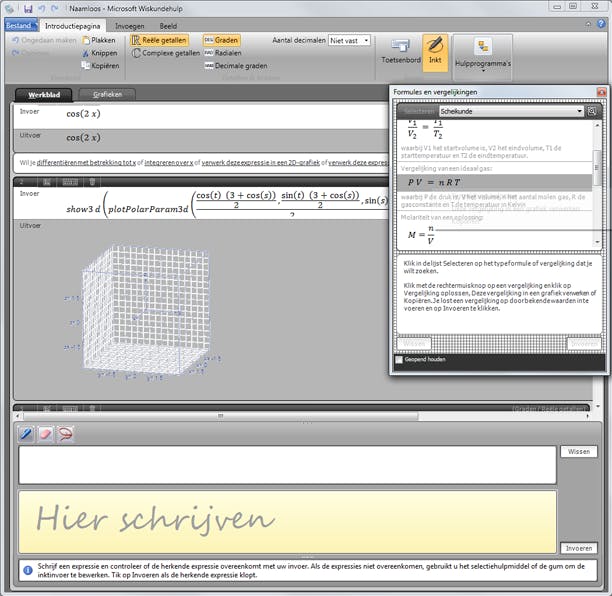612x596 pixels.
Task: Select Complexe getallen number mode
Action: pyautogui.click(x=165, y=53)
